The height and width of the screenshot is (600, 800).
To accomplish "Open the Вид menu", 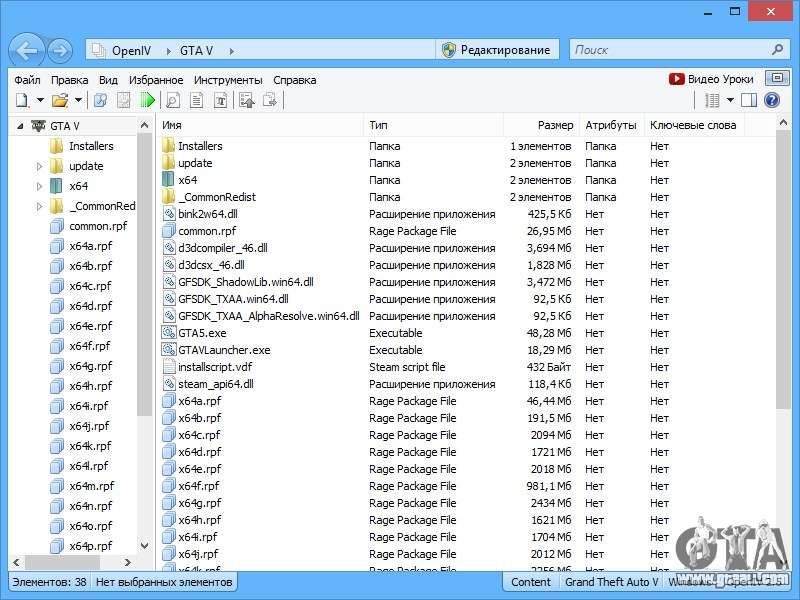I will (108, 80).
